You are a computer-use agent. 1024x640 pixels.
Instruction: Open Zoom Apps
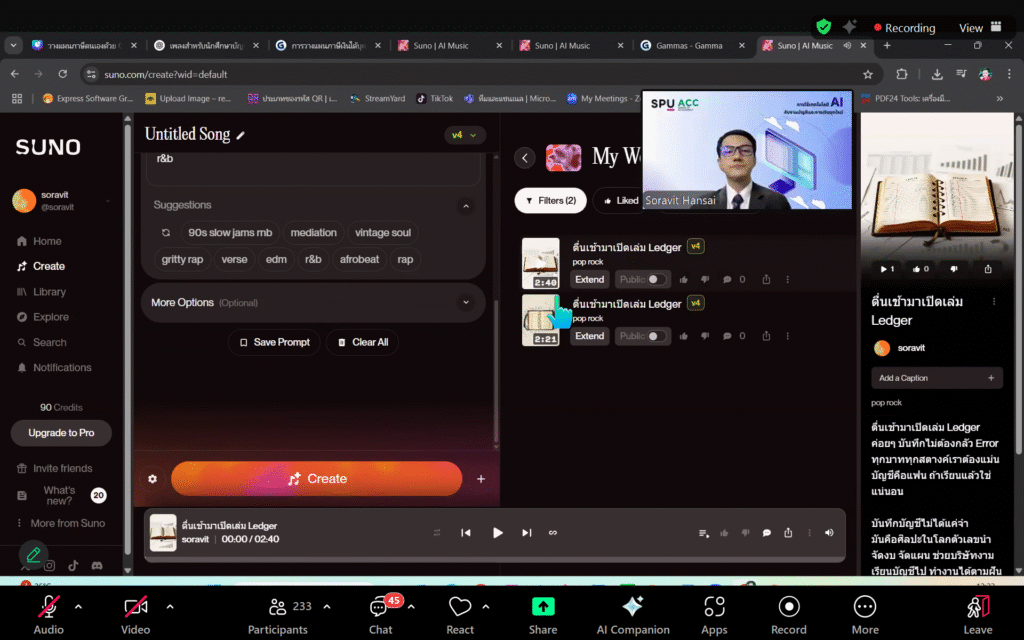click(714, 615)
